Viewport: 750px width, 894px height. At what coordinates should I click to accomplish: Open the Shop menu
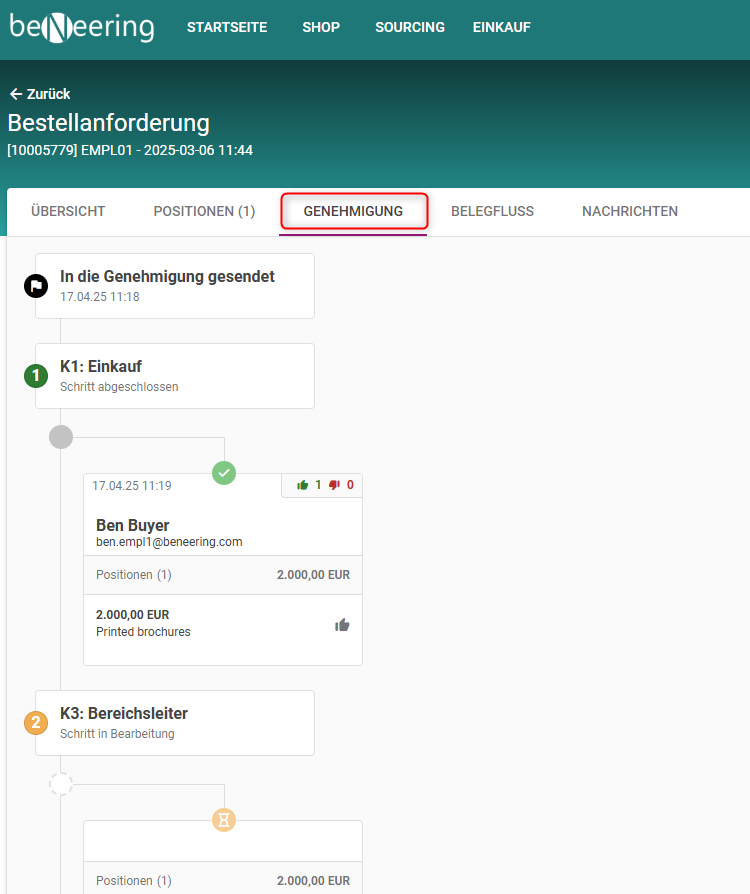coord(321,28)
